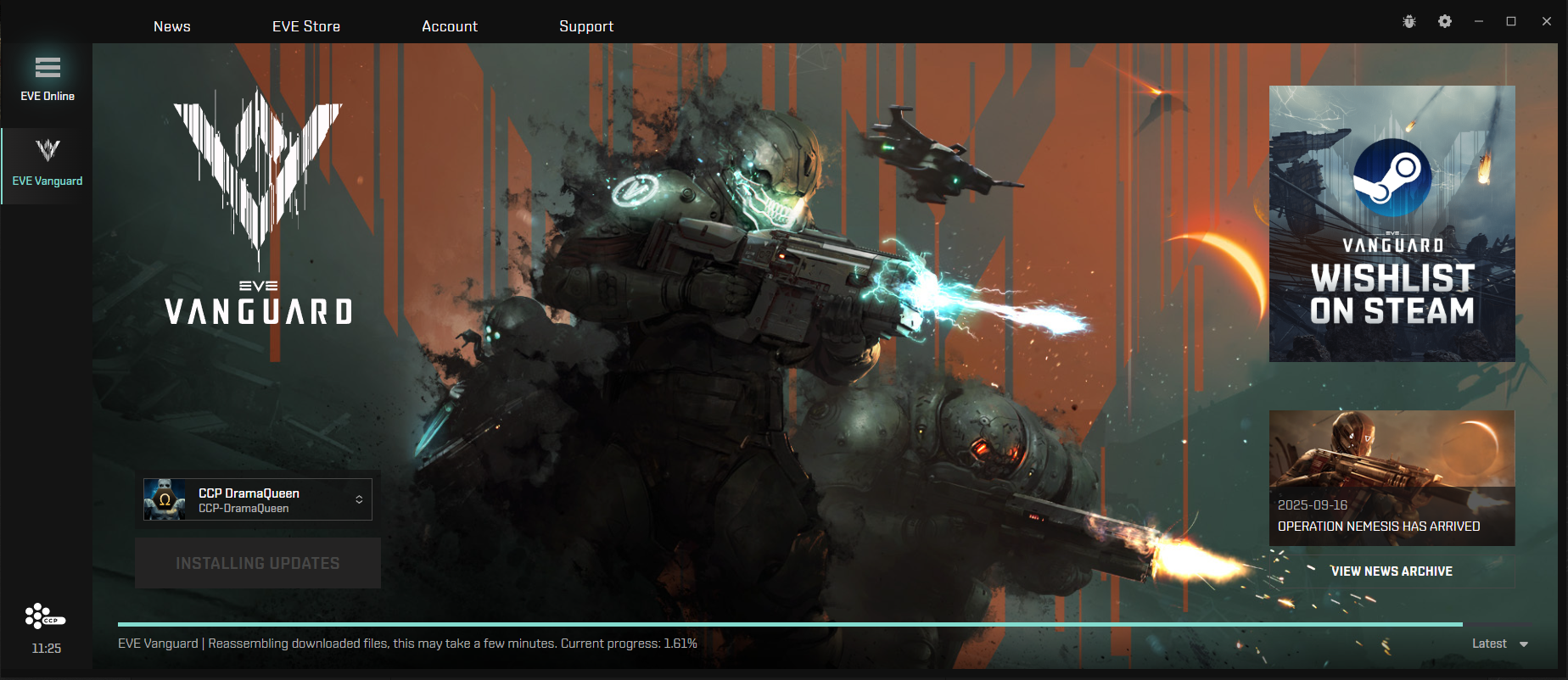Viewport: 1568px width, 680px height.
Task: Open the Account menu
Action: pos(450,26)
